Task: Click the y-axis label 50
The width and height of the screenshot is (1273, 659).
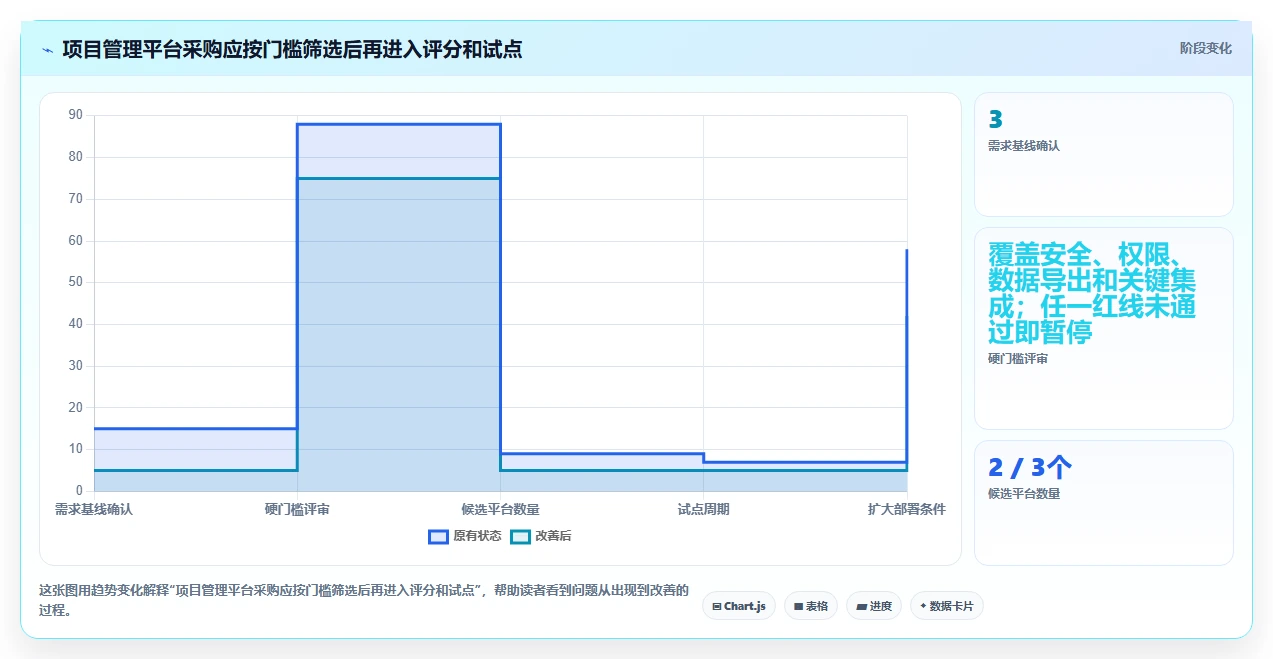Action: [76, 282]
